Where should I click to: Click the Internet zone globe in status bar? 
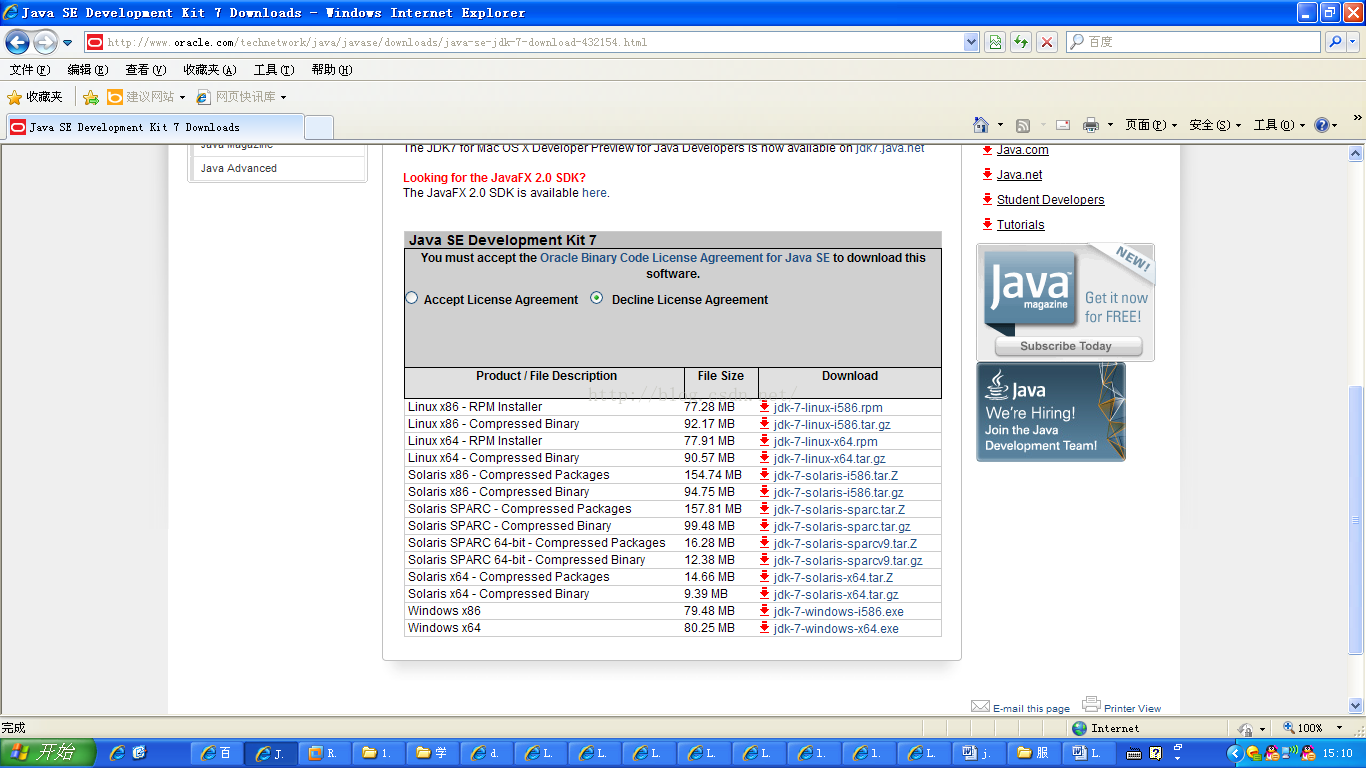(x=1079, y=728)
